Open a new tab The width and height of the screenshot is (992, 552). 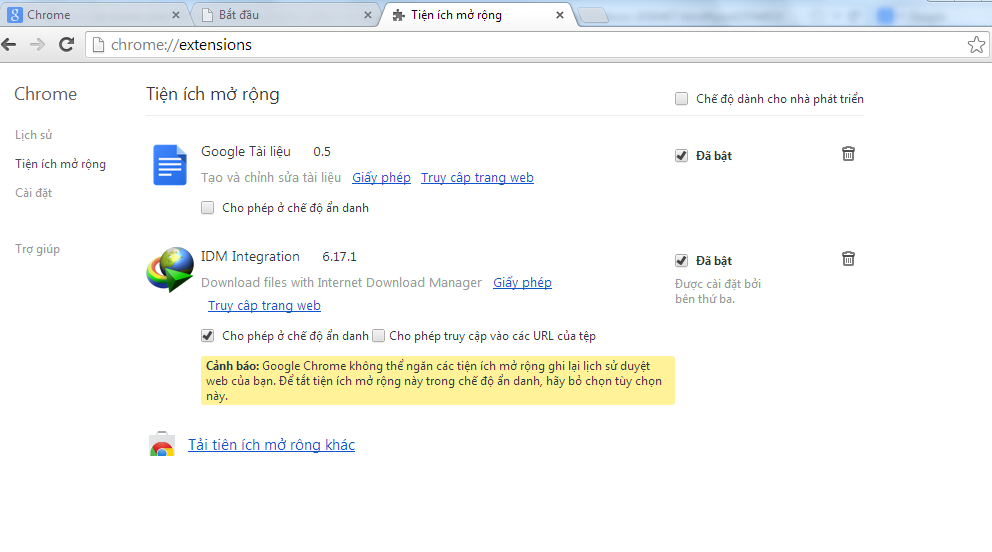point(593,15)
